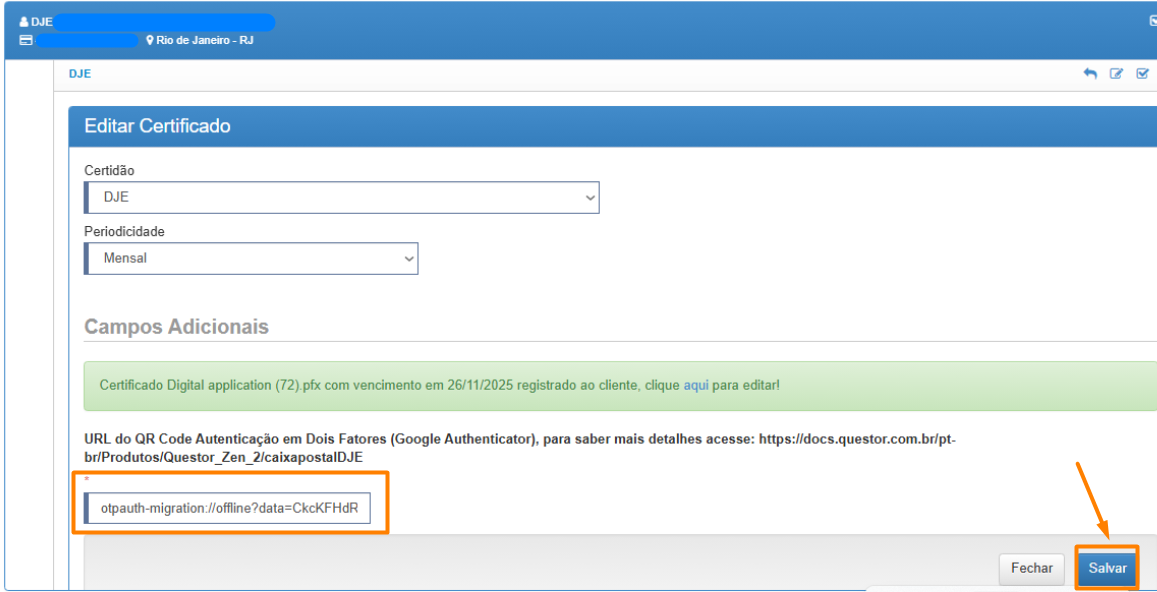
Task: Click the user icon beside DJE header
Action: pos(24,22)
